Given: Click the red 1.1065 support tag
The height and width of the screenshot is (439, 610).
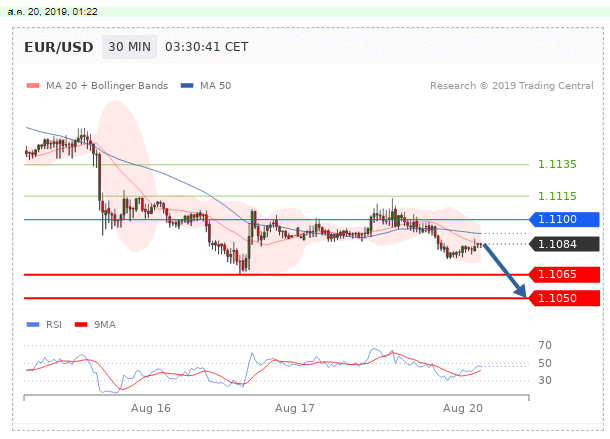Looking at the screenshot, I should click(564, 274).
